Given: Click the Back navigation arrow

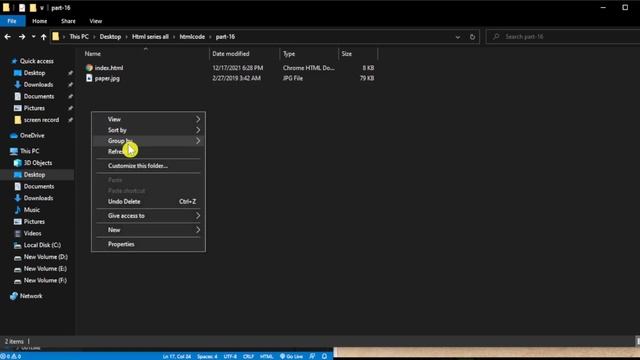Looking at the screenshot, I should 7,37.
